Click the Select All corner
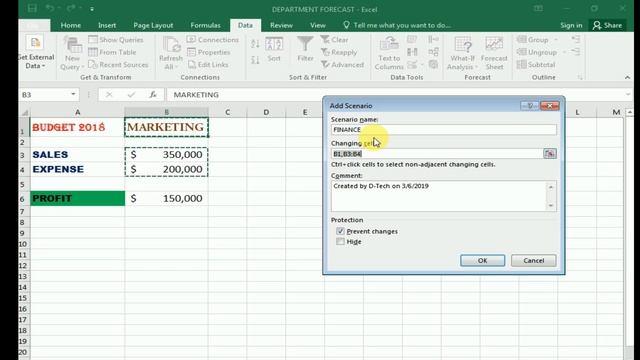The height and width of the screenshot is (360, 640). click(24, 112)
